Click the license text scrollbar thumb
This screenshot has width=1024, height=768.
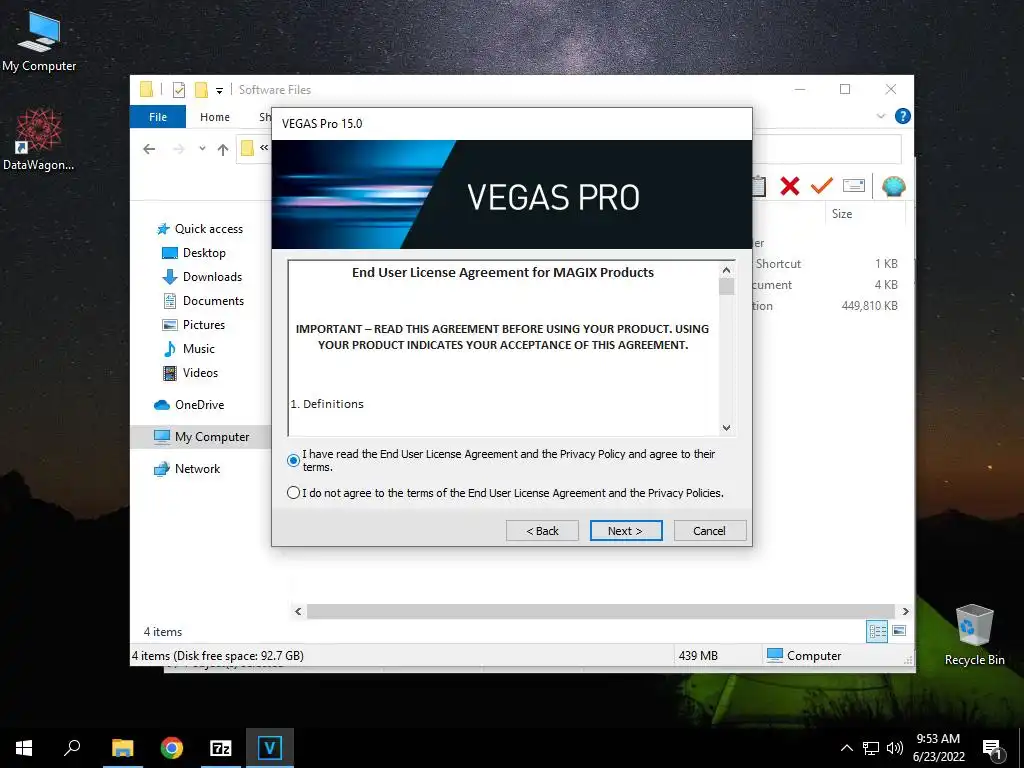tap(726, 287)
